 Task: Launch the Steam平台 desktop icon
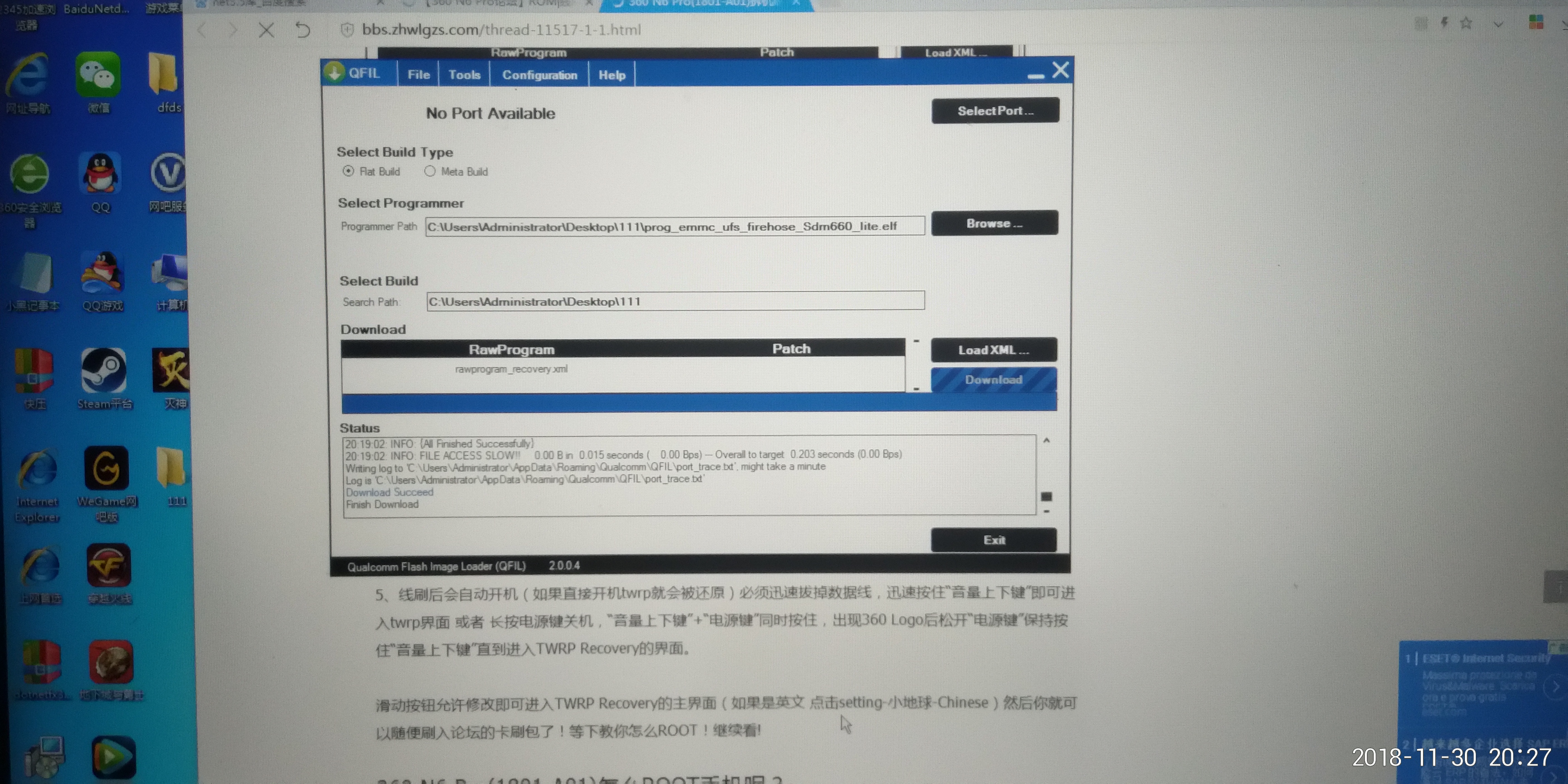104,379
